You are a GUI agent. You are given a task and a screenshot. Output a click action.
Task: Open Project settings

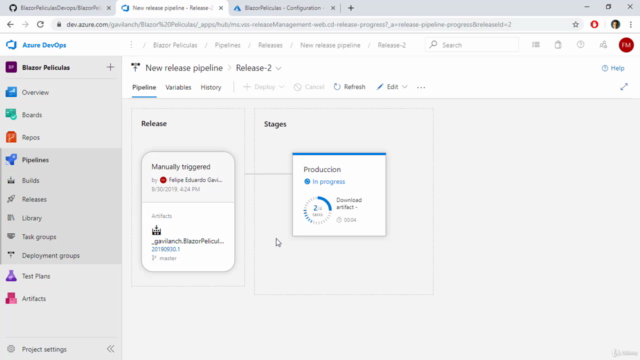click(44, 349)
